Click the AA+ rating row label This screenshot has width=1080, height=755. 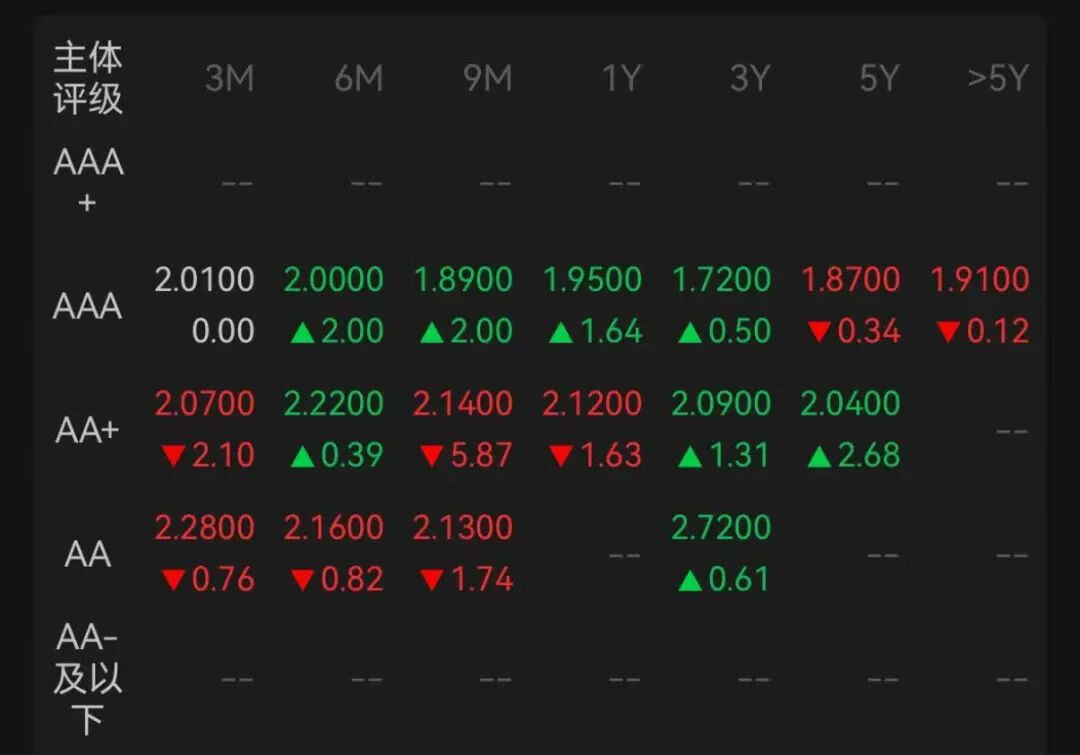88,430
